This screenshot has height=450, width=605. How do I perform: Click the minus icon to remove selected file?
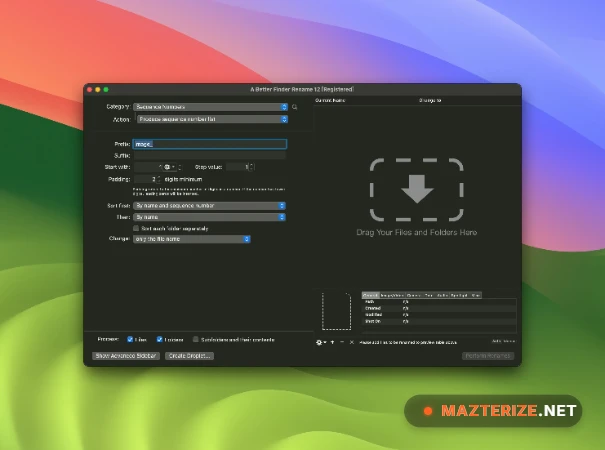coord(342,342)
